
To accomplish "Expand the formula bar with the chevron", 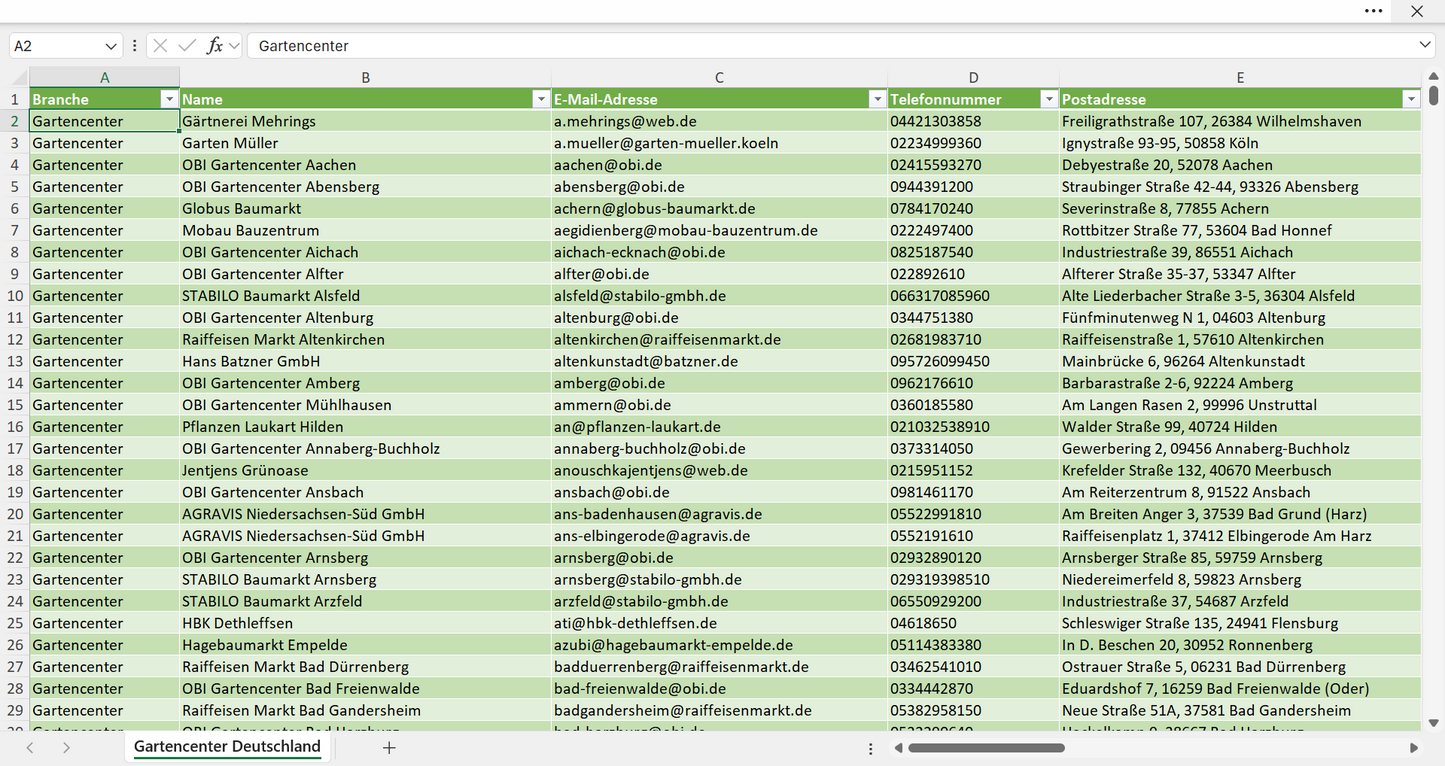I will click(x=1425, y=46).
